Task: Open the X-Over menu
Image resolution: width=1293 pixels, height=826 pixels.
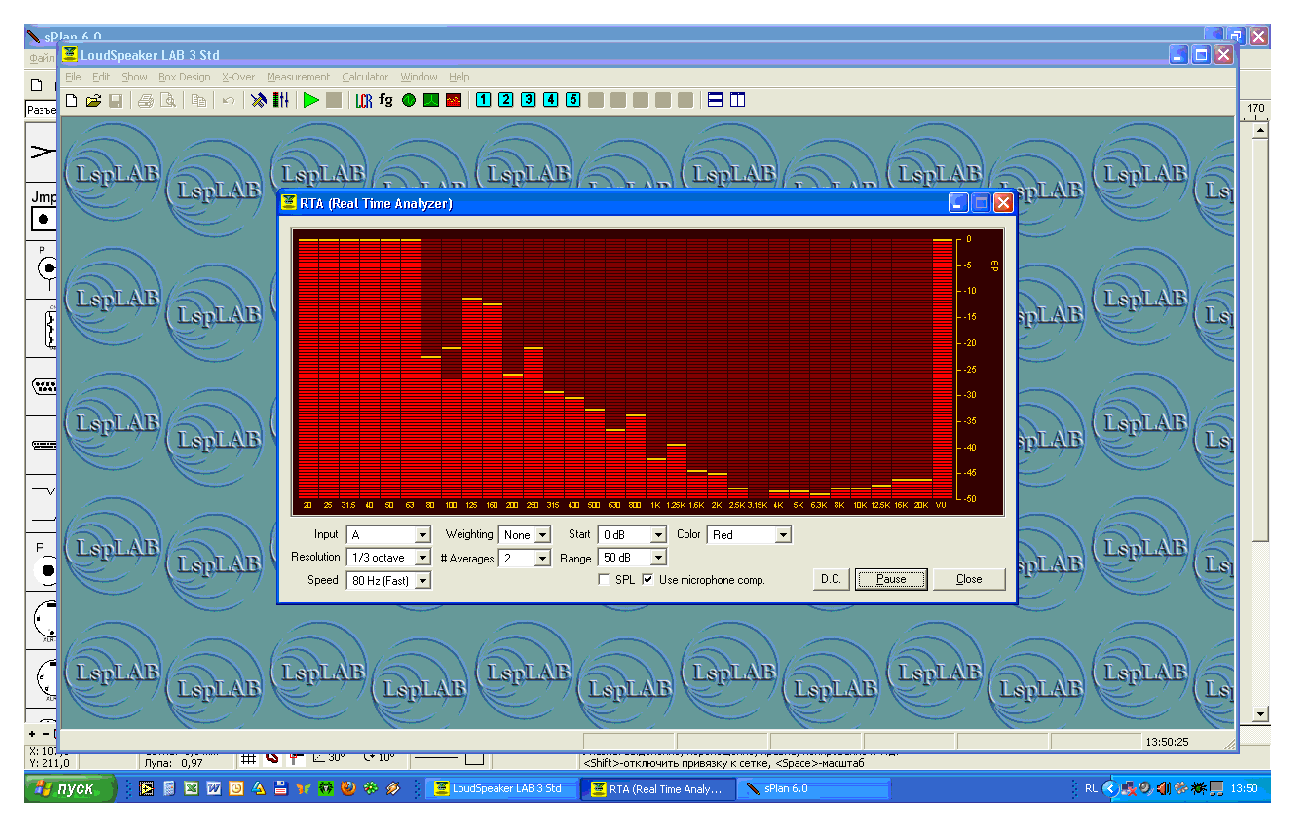Action: [x=239, y=77]
